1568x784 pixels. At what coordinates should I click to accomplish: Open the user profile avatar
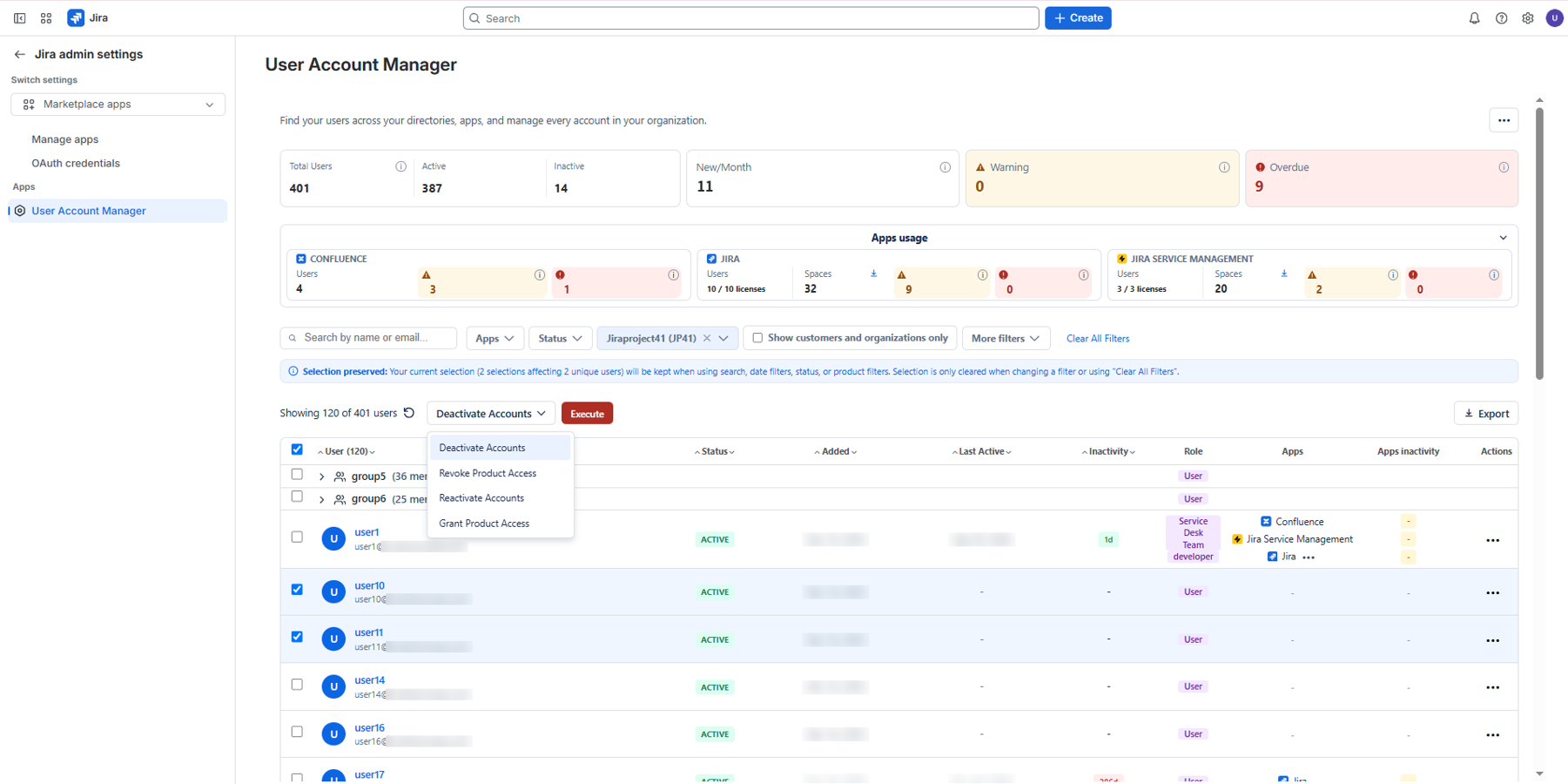[1554, 18]
